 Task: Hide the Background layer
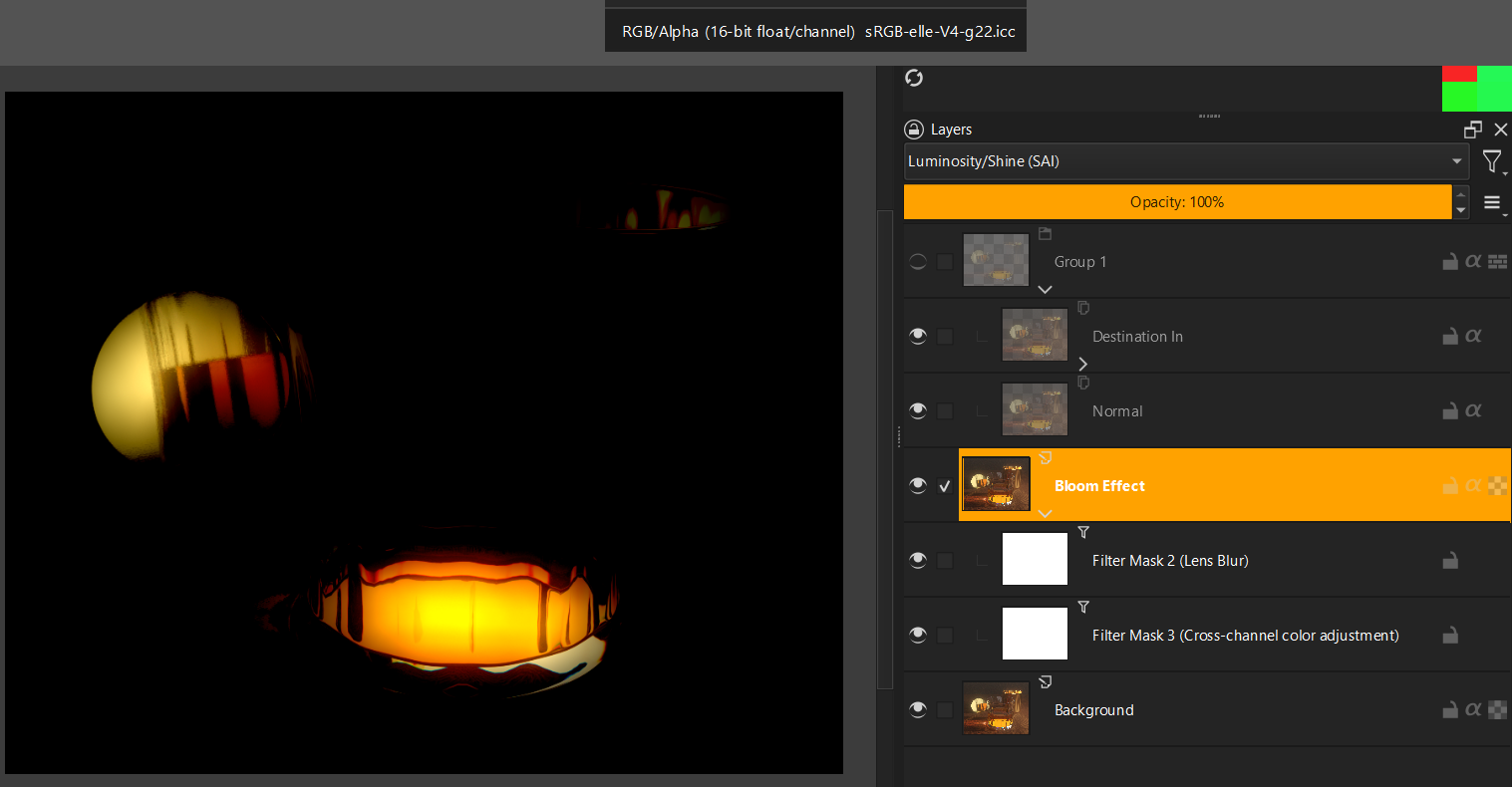(918, 710)
